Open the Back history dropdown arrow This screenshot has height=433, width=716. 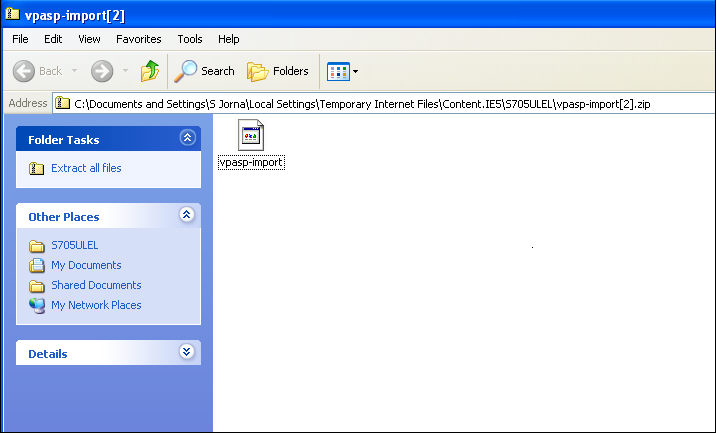pyautogui.click(x=74, y=71)
